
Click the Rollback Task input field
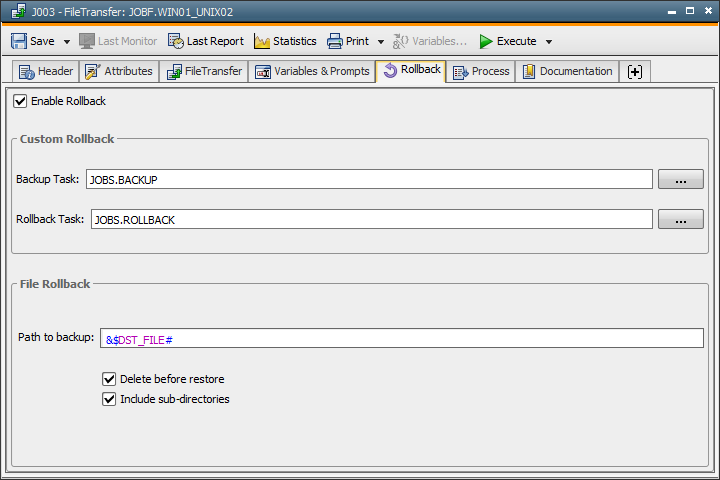coord(371,219)
